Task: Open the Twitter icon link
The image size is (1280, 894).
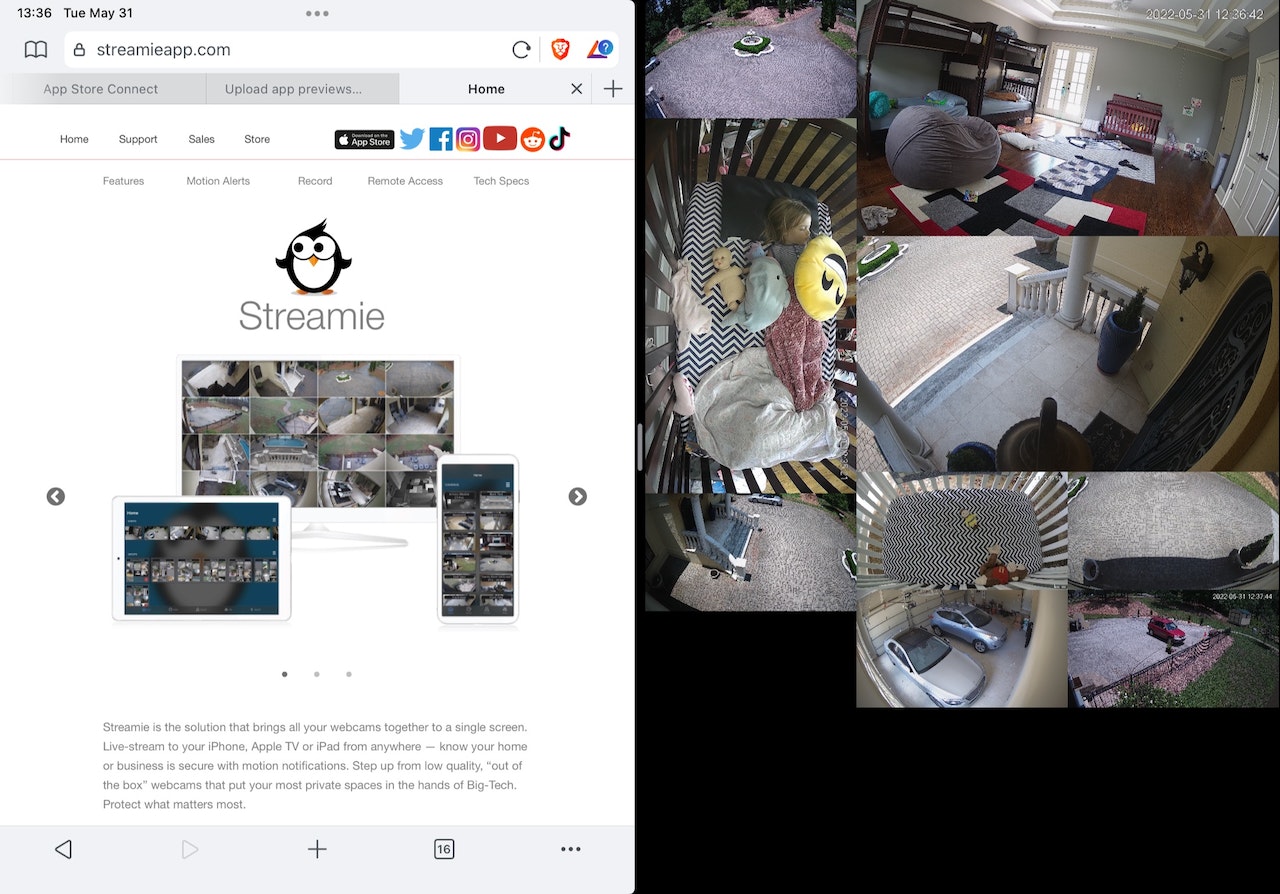Action: [412, 139]
